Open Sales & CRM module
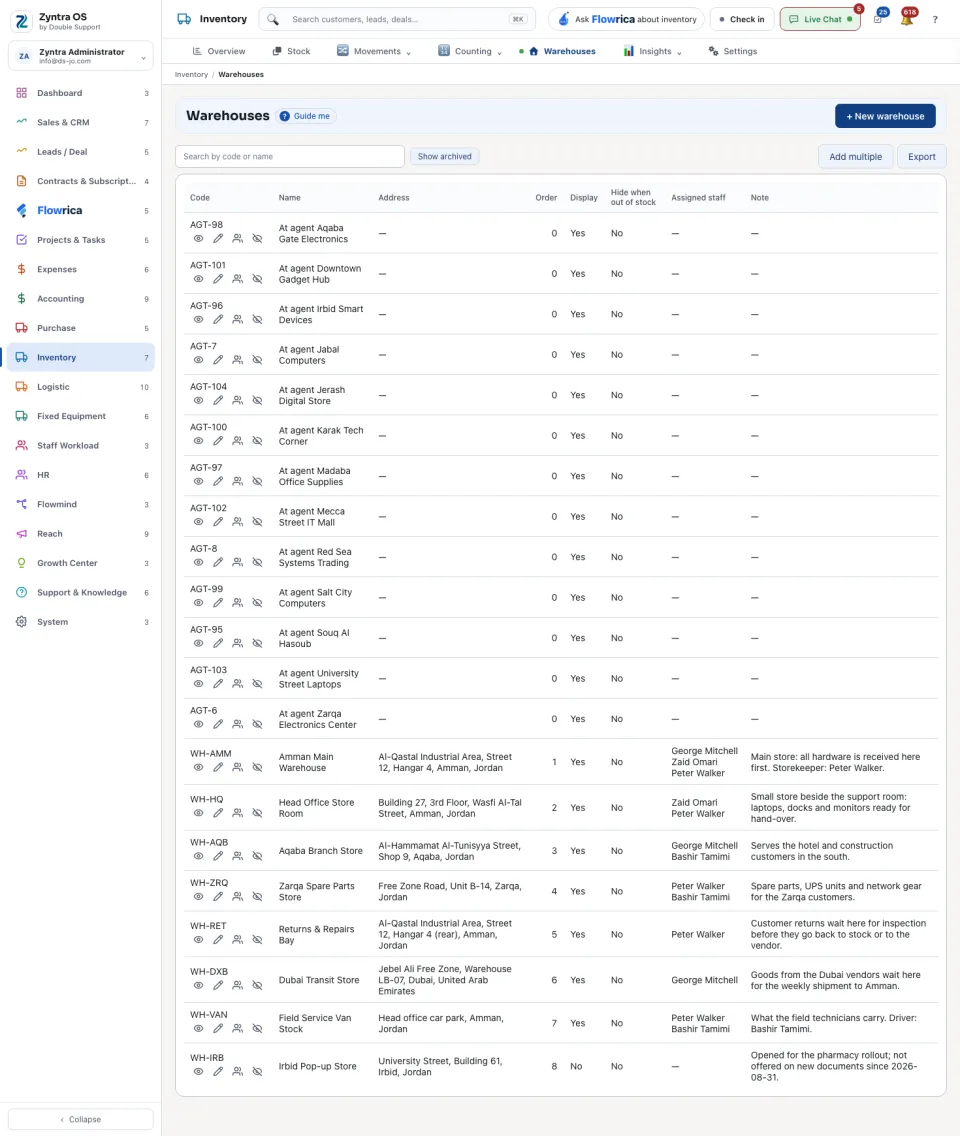The width and height of the screenshot is (960, 1136). click(x=81, y=122)
